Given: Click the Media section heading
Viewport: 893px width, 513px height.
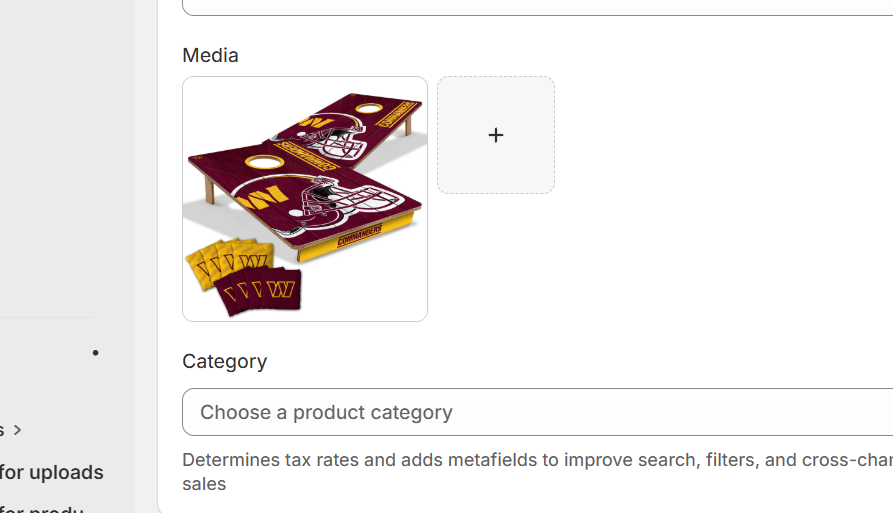Looking at the screenshot, I should tap(210, 55).
